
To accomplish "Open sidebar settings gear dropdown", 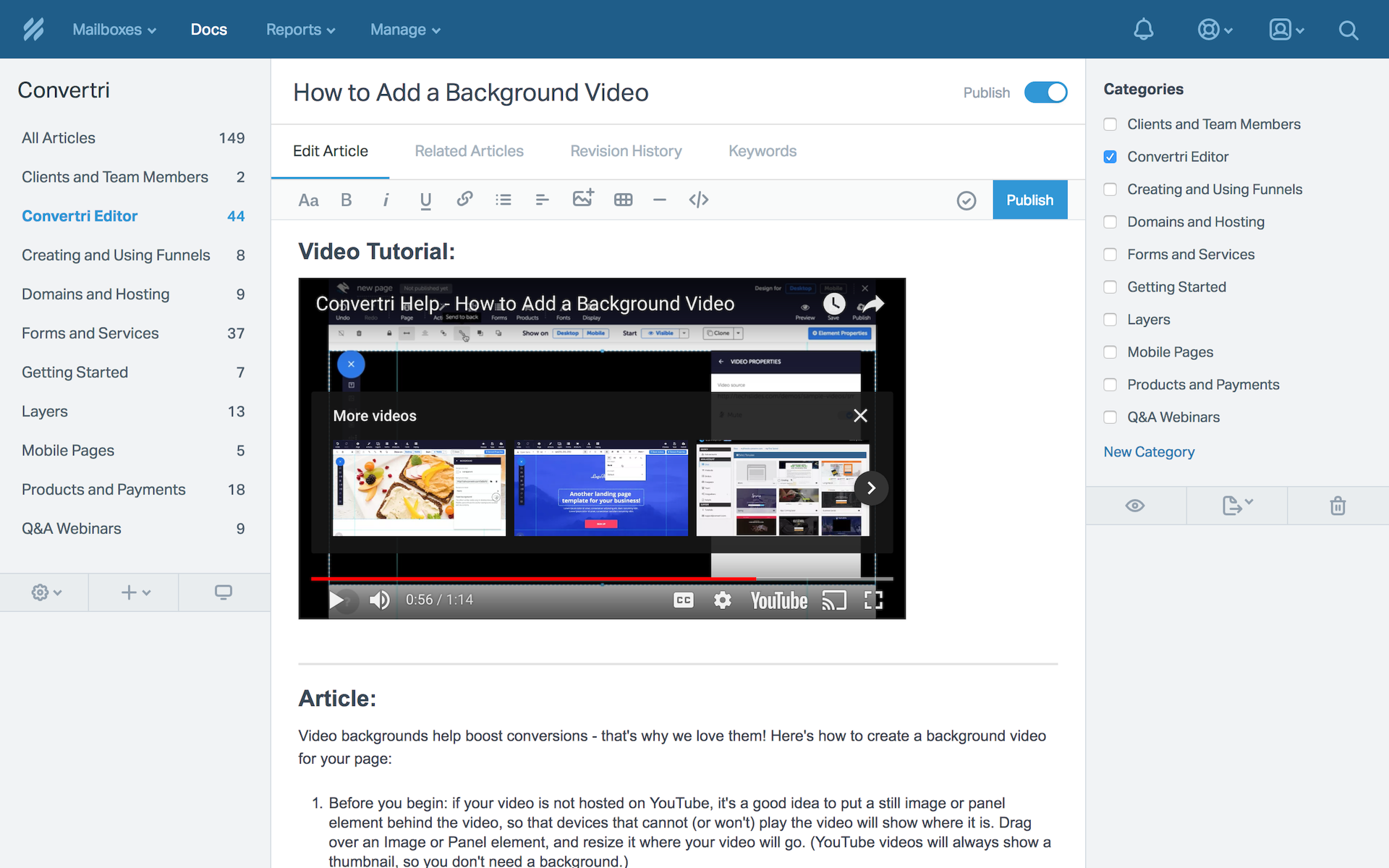I will [x=46, y=592].
